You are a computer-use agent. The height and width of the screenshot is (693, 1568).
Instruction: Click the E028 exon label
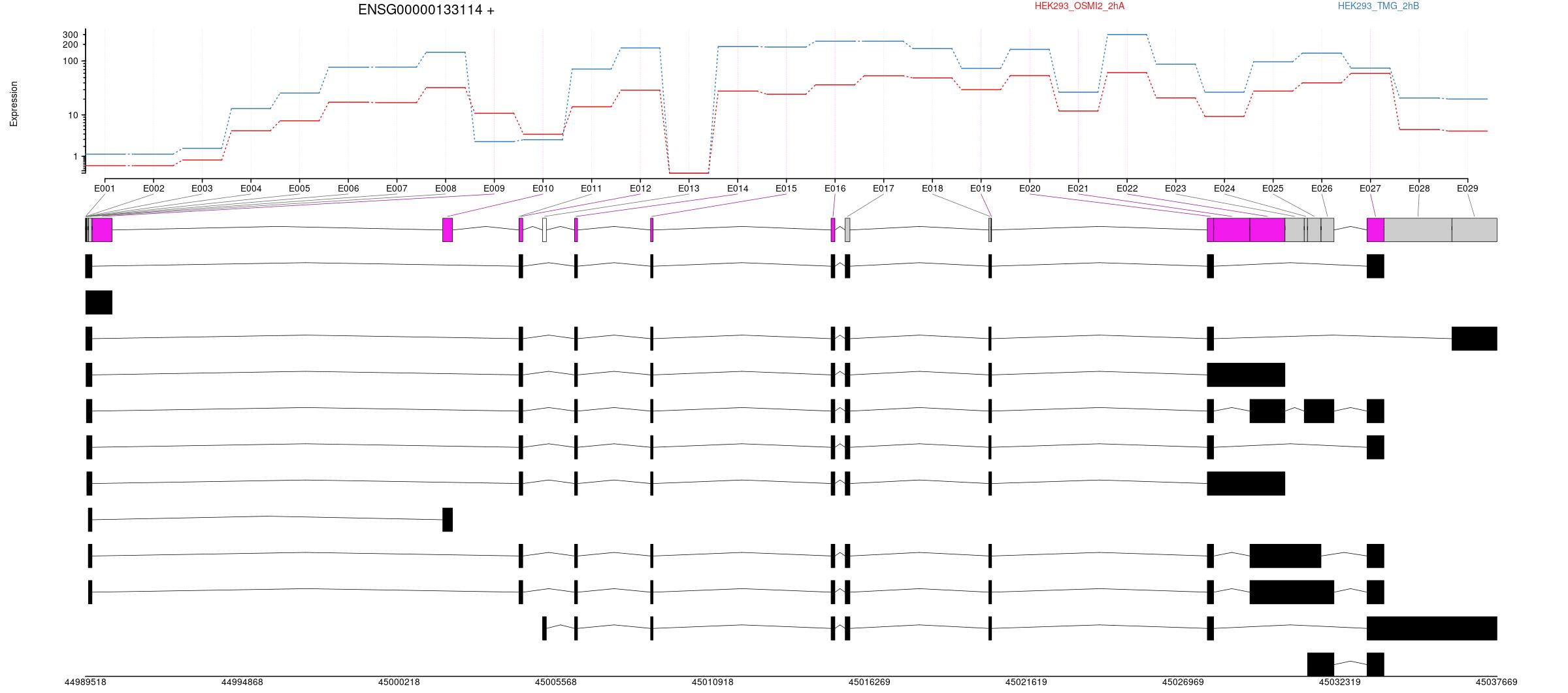1419,188
